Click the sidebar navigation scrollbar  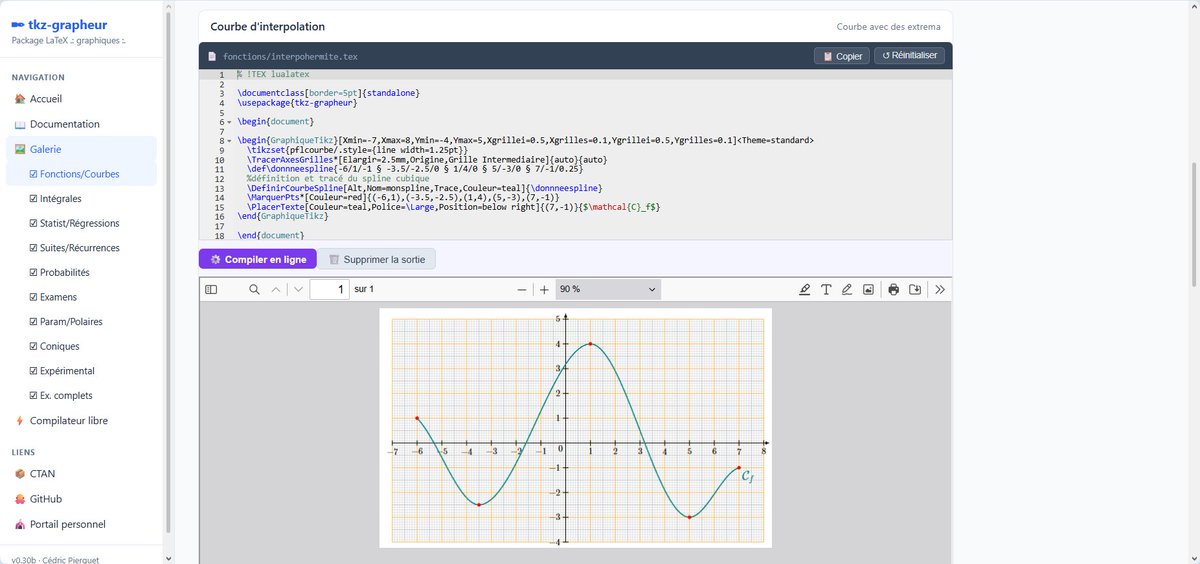click(x=168, y=270)
